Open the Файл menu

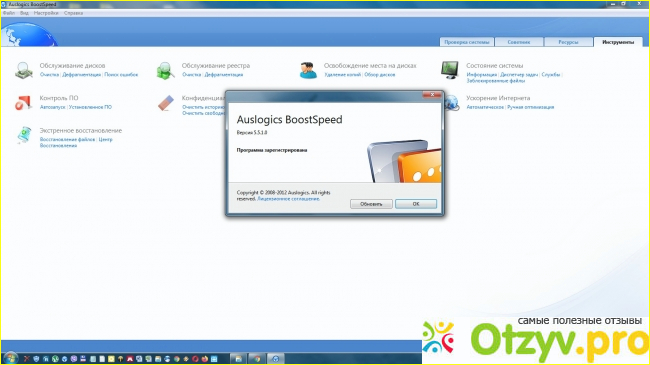pos(9,13)
